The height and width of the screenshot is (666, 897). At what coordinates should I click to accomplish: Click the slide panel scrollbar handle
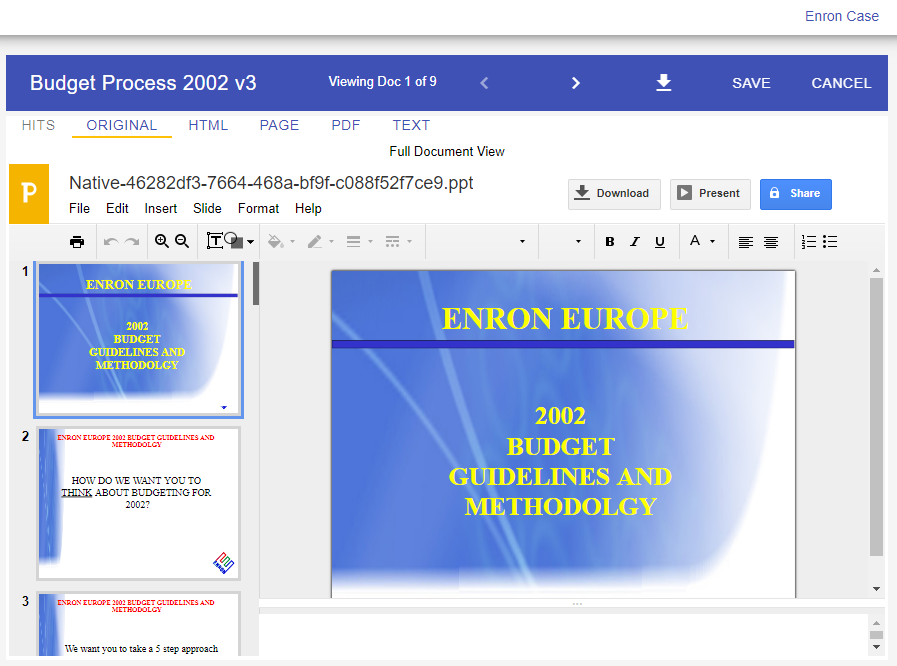[256, 284]
